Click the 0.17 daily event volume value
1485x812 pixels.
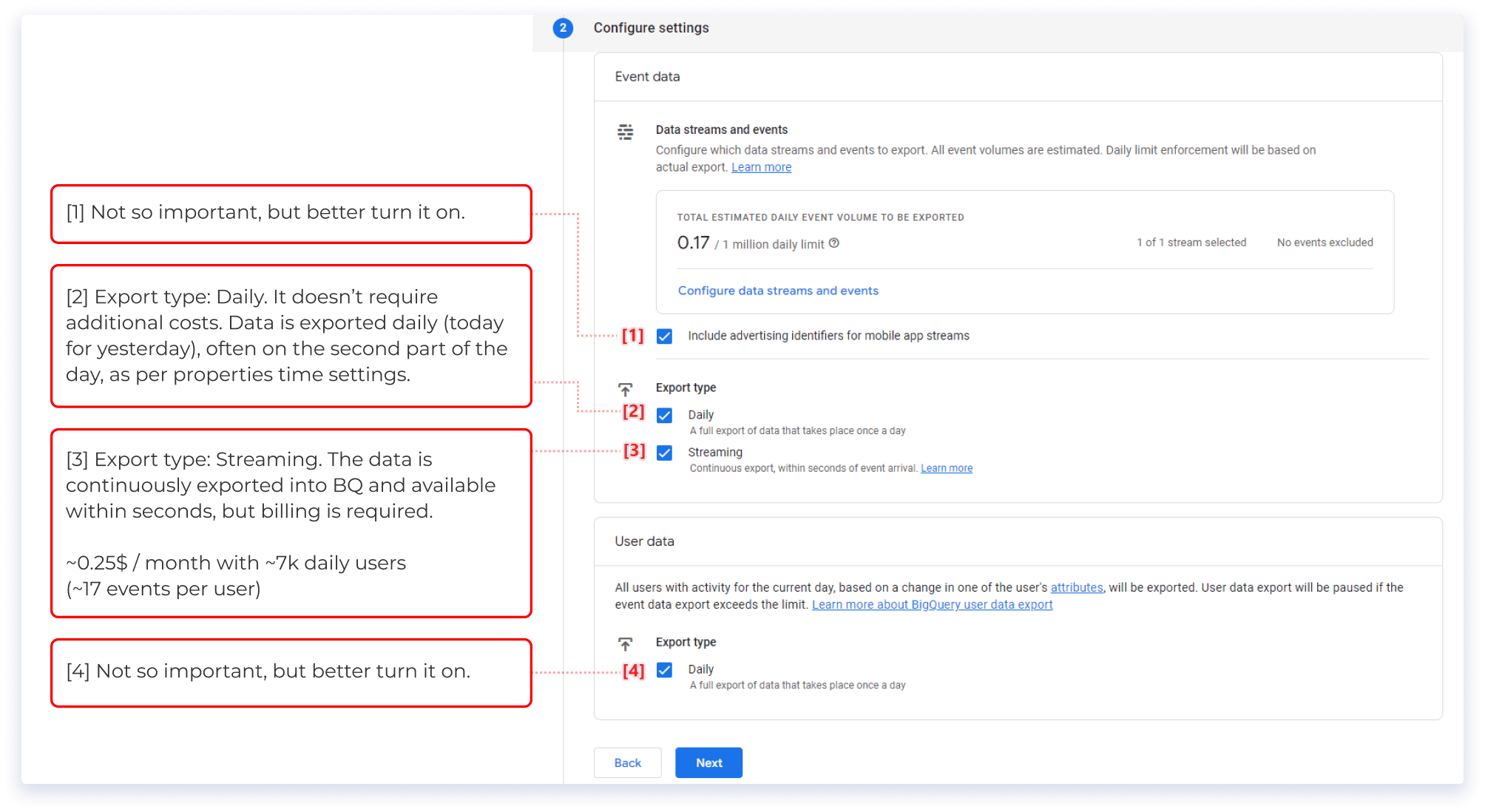coord(693,243)
